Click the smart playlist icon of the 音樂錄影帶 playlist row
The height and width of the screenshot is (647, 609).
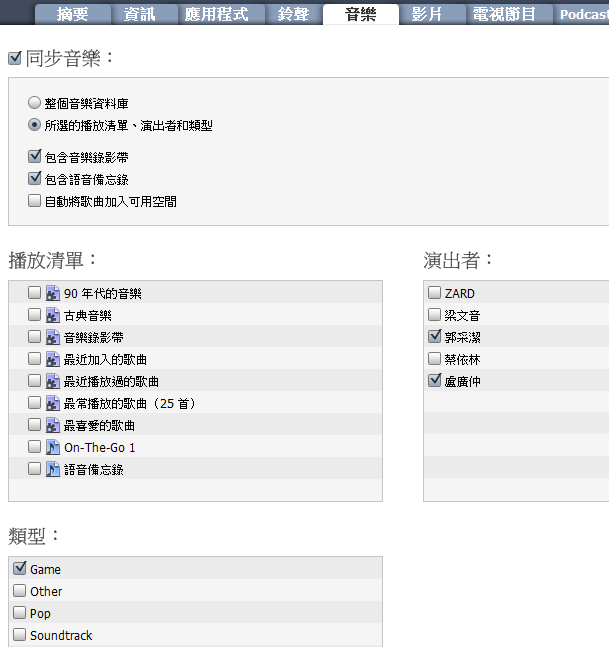(53, 338)
